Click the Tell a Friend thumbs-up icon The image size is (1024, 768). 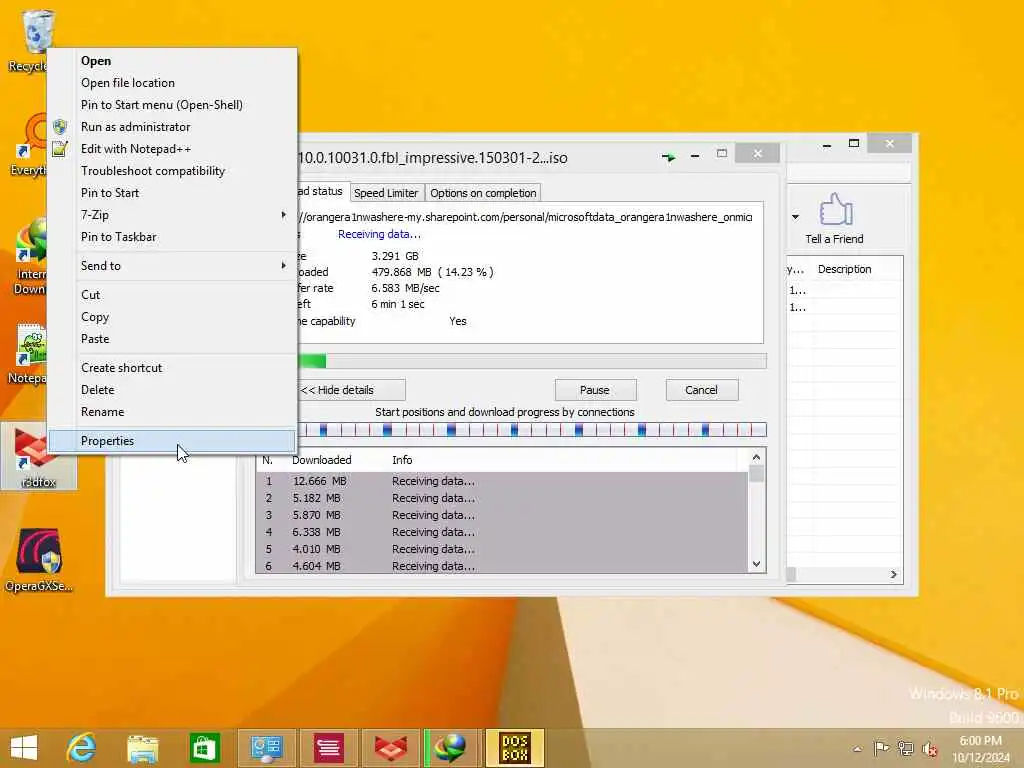point(835,209)
